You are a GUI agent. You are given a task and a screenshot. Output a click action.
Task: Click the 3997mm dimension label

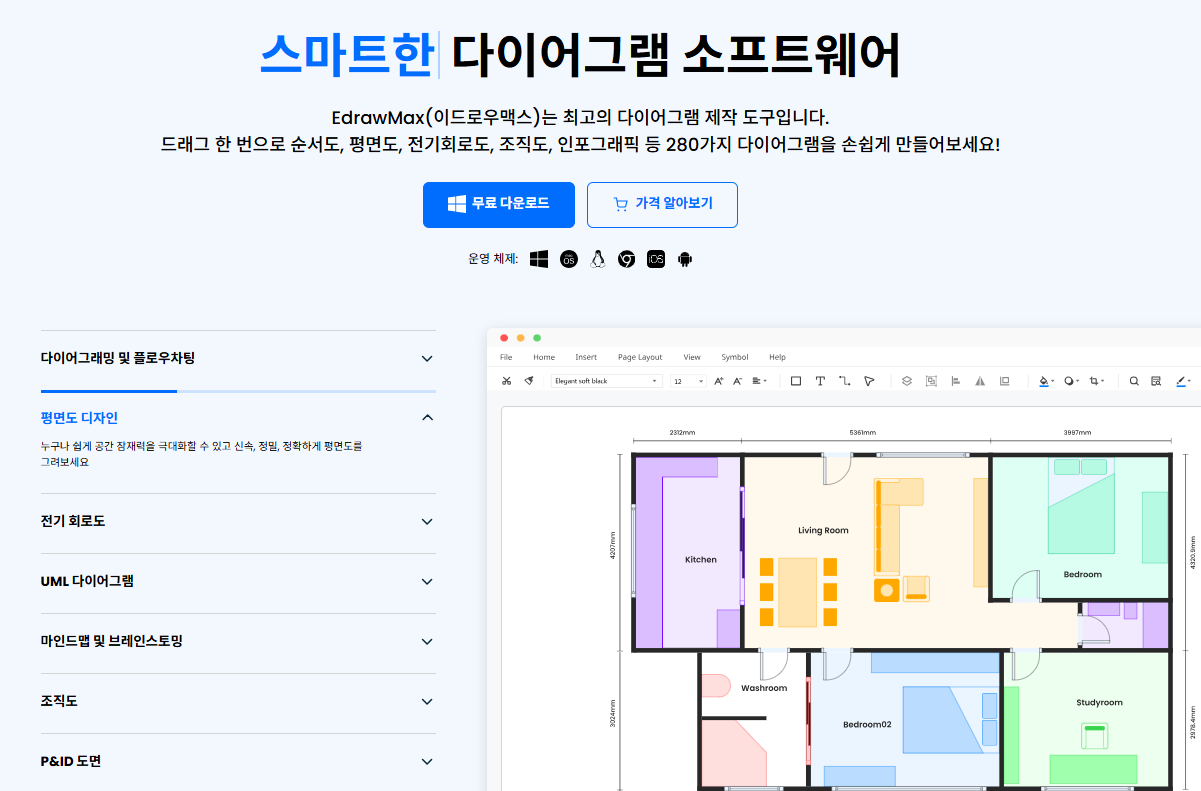tap(1077, 432)
